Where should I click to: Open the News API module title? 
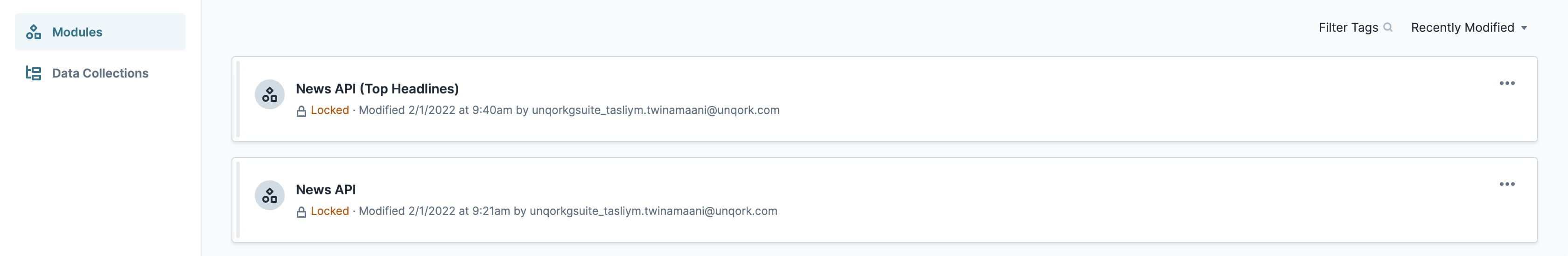[326, 190]
